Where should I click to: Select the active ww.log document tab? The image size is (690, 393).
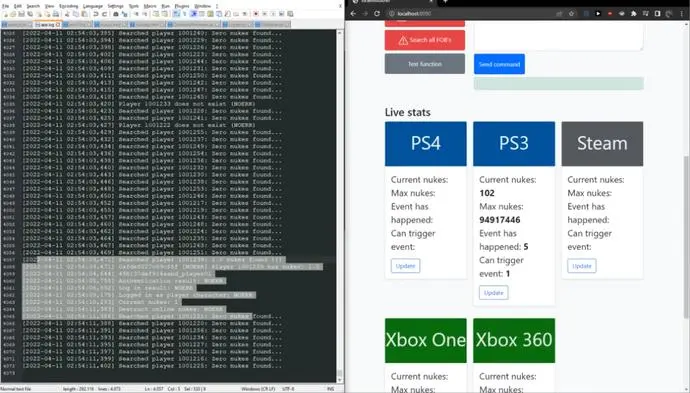(48, 25)
